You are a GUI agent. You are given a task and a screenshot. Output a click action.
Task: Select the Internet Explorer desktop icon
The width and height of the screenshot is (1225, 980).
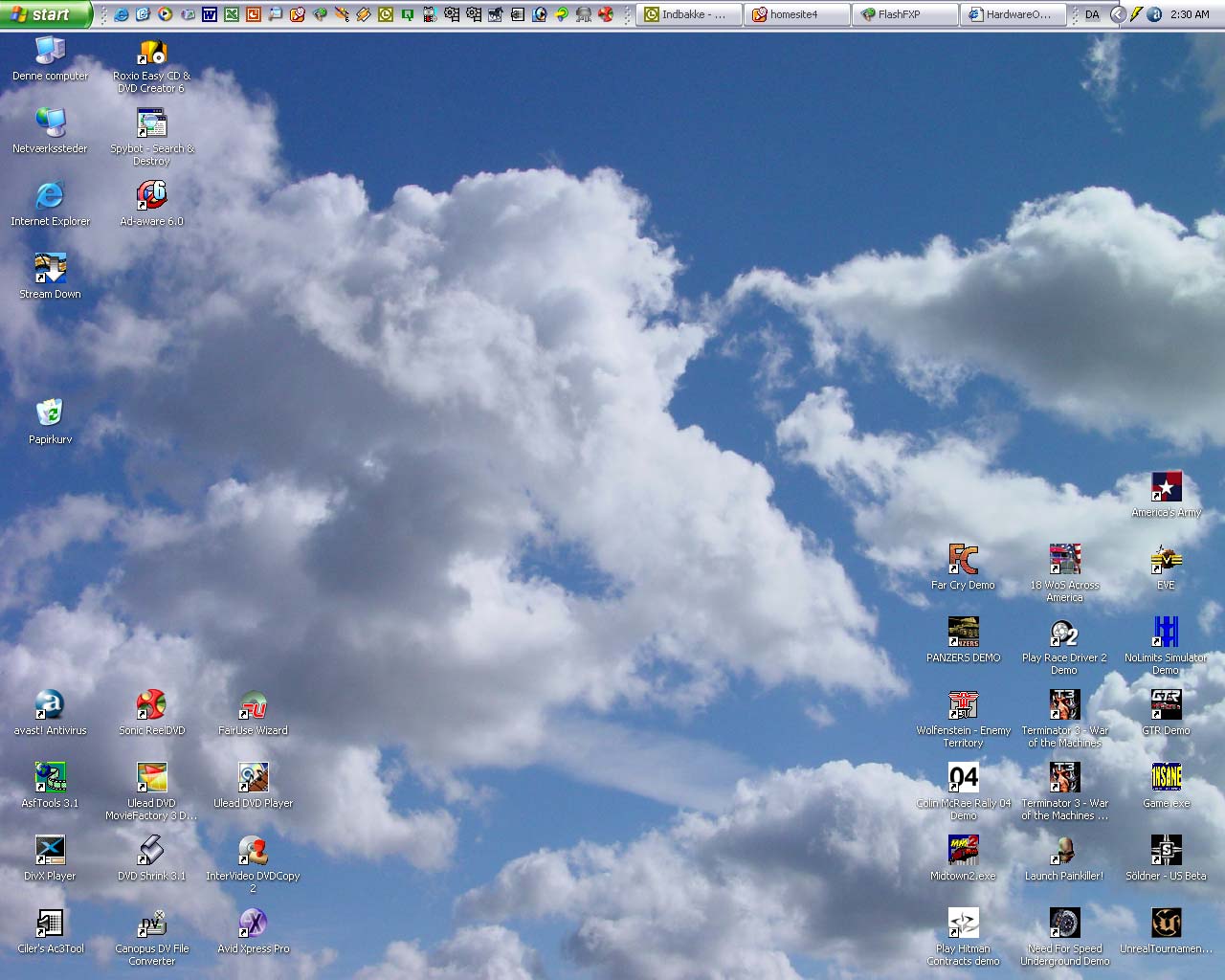[50, 205]
